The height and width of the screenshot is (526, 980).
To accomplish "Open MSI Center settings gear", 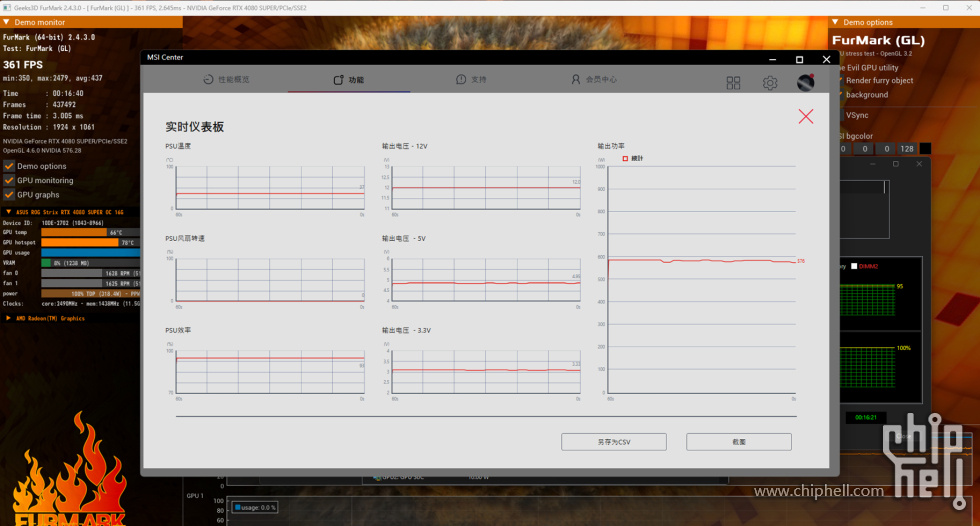I will coord(770,82).
